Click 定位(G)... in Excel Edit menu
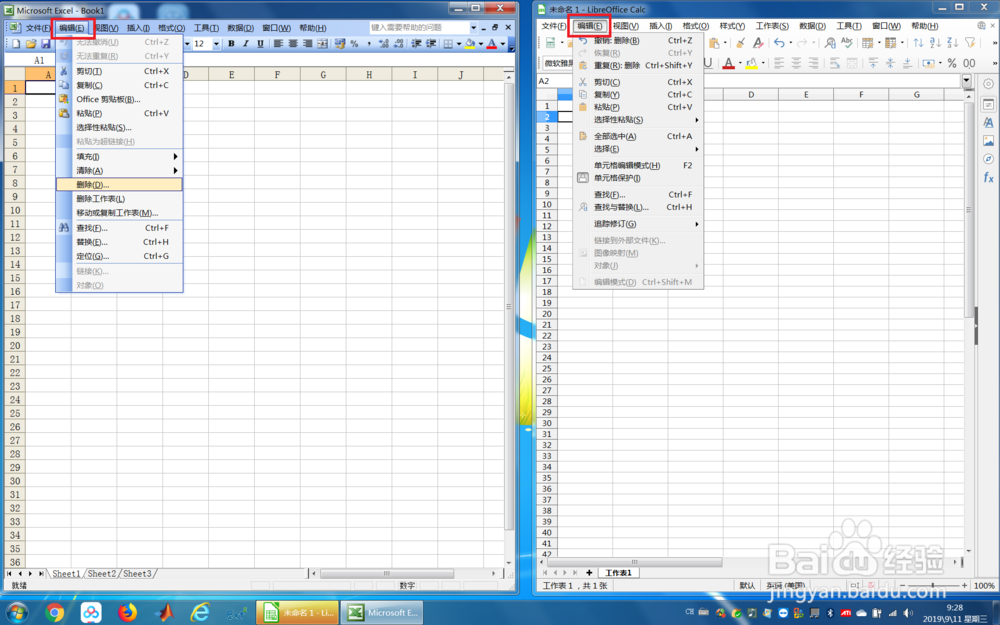The height and width of the screenshot is (625, 1000). [119, 256]
